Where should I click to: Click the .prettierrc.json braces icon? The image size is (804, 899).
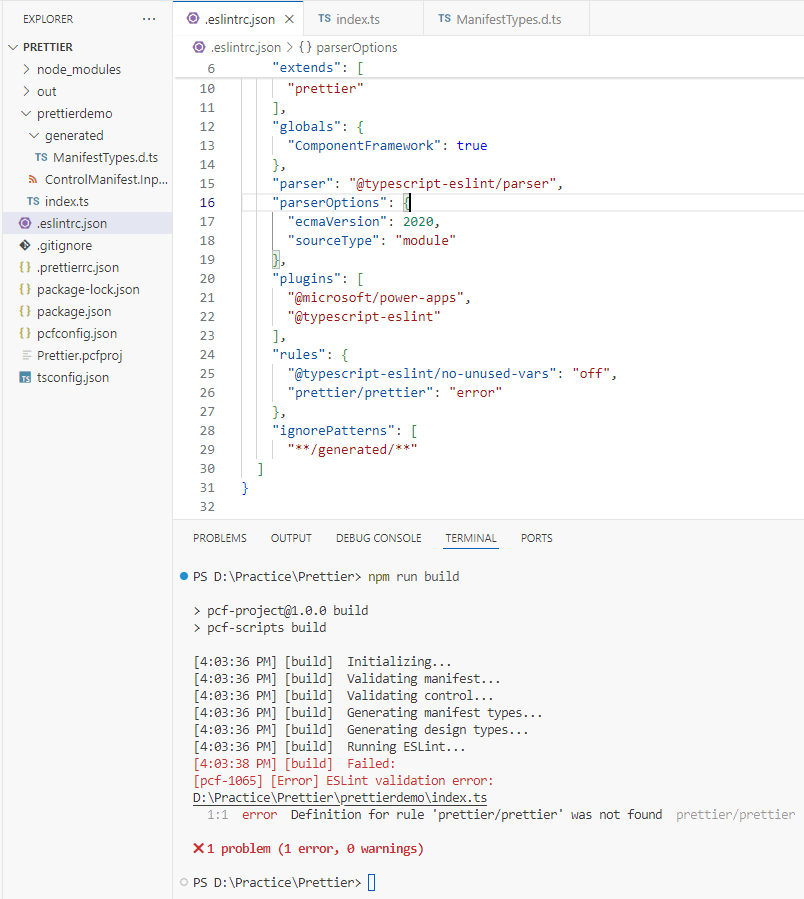click(x=25, y=267)
